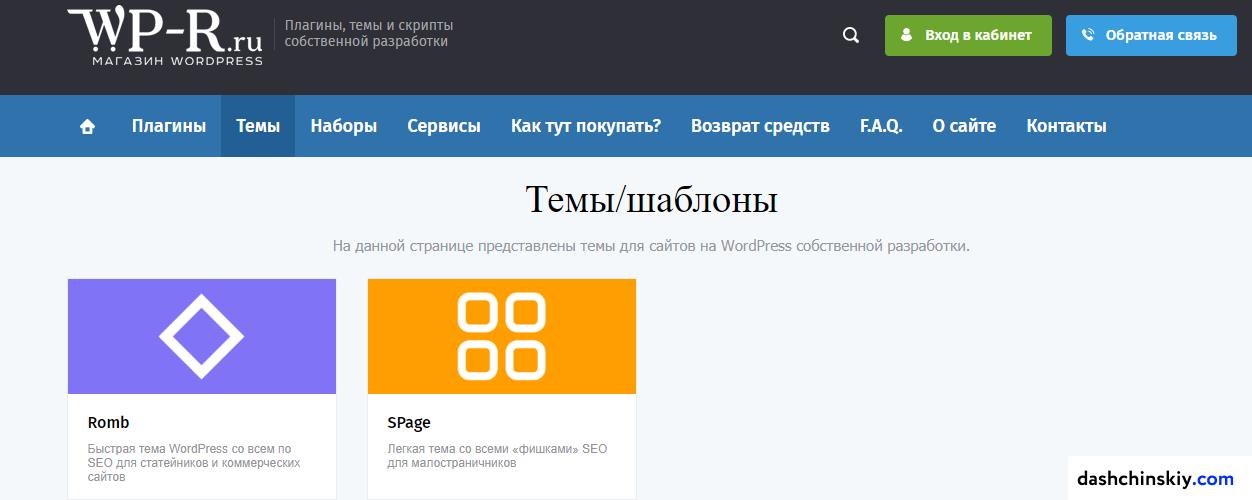Click the tagline Плагины, темы и скрипты
Screen dimensions: 1252x500
pyautogui.click(x=368, y=33)
